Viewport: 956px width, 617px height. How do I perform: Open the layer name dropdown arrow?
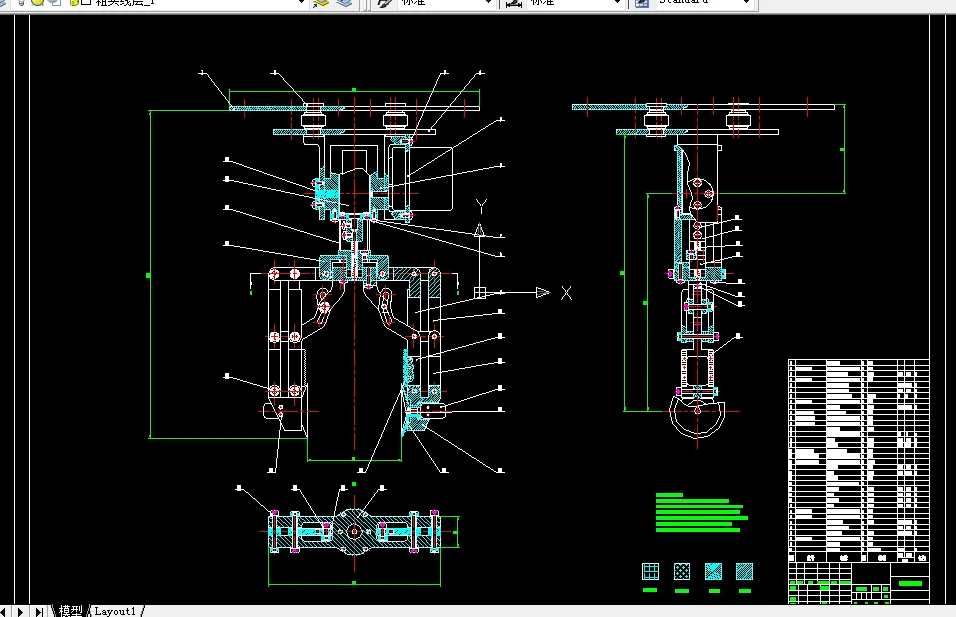301,3
